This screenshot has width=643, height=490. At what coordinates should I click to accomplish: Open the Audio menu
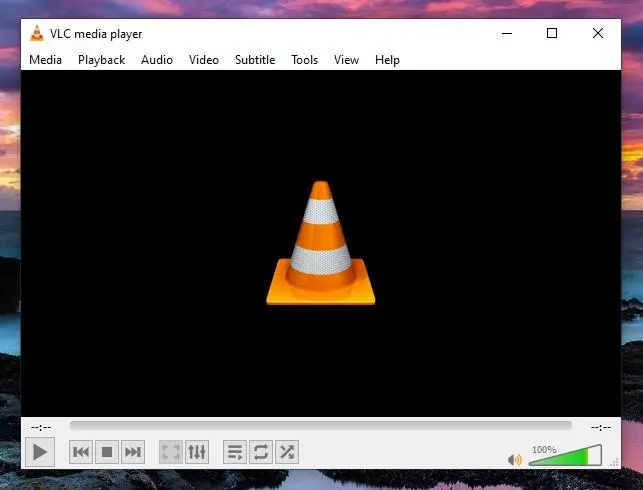pos(157,60)
